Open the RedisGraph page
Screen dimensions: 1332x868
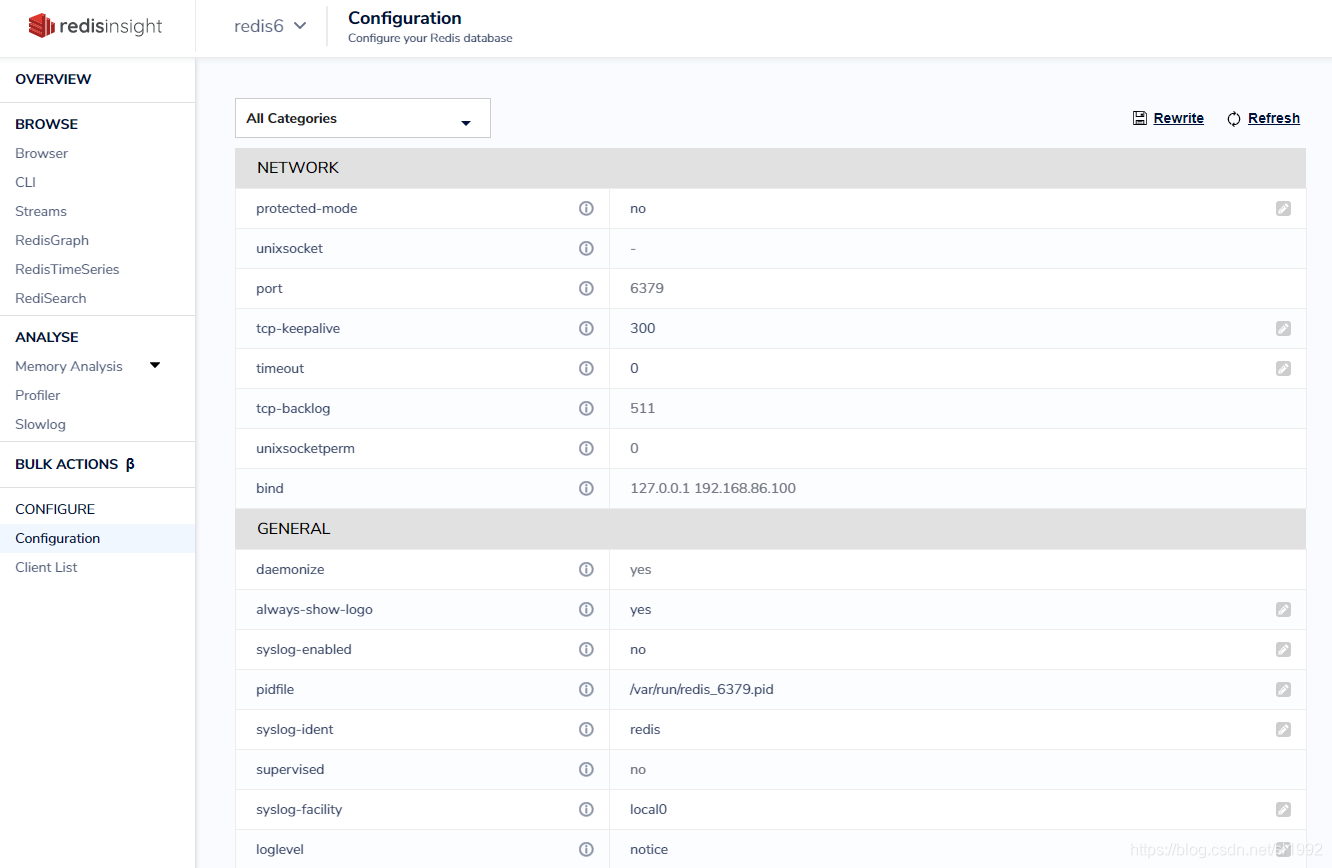(52, 240)
